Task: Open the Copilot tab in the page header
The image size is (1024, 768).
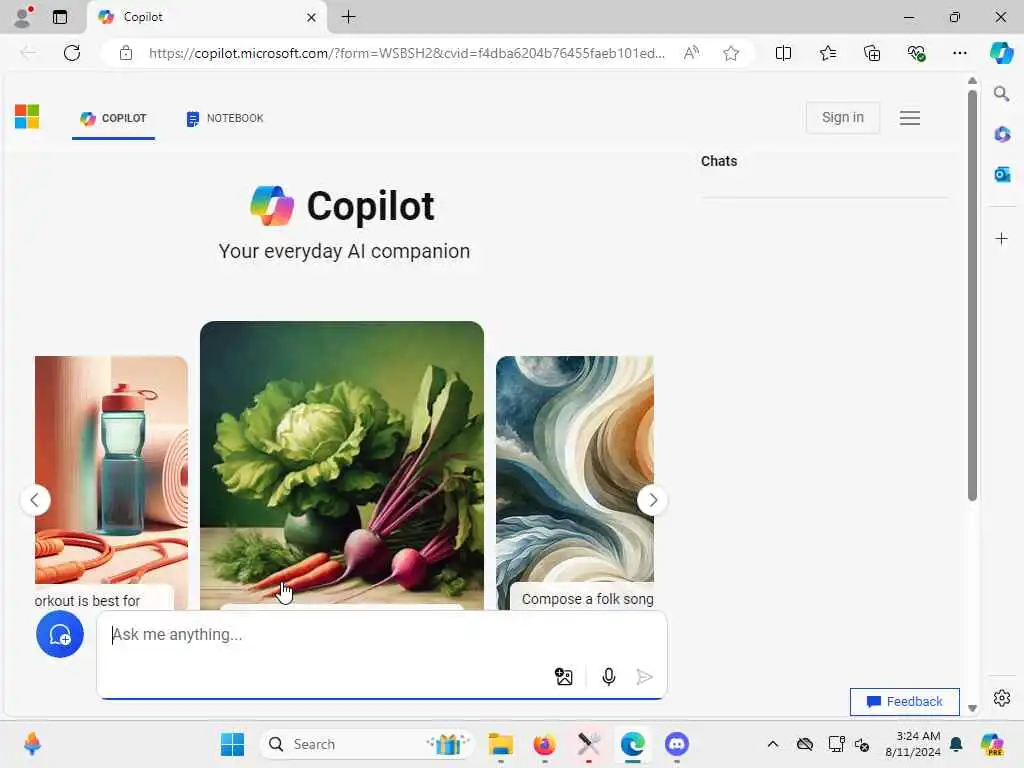Action: pyautogui.click(x=113, y=118)
